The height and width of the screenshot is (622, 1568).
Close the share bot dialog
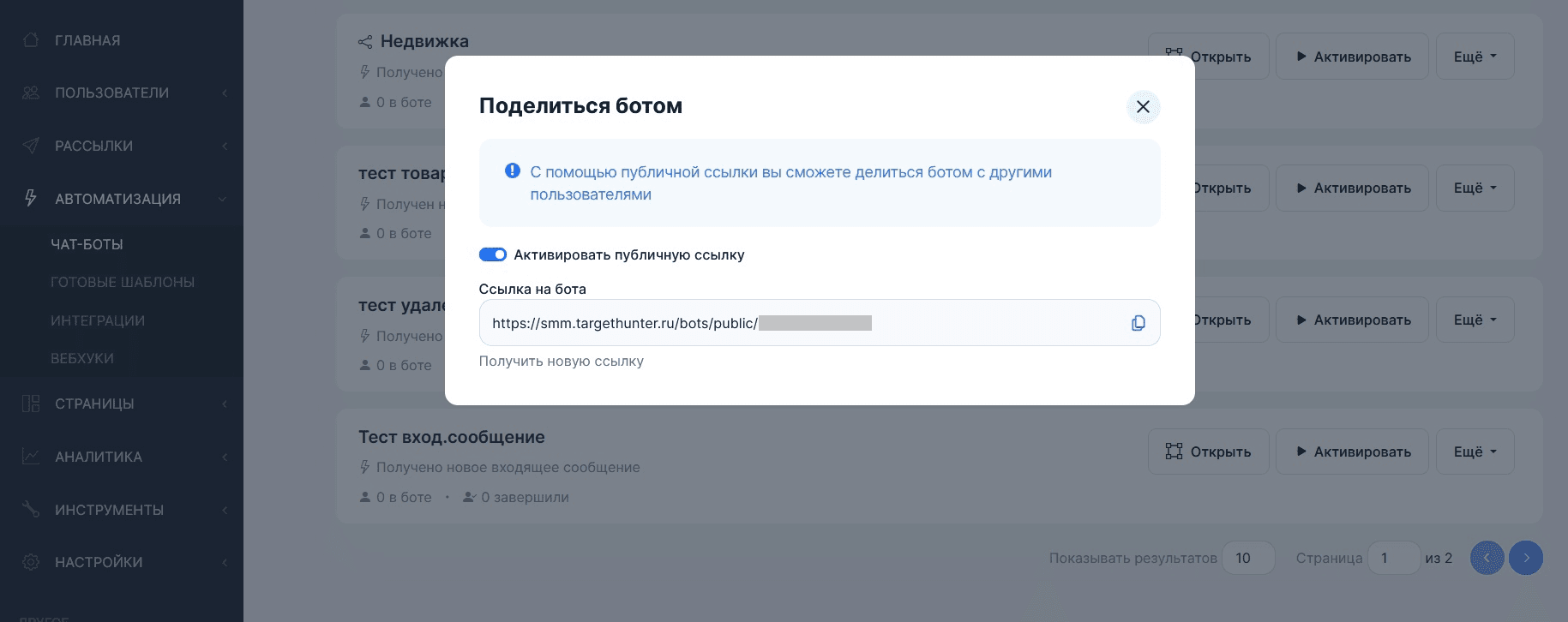[1143, 107]
